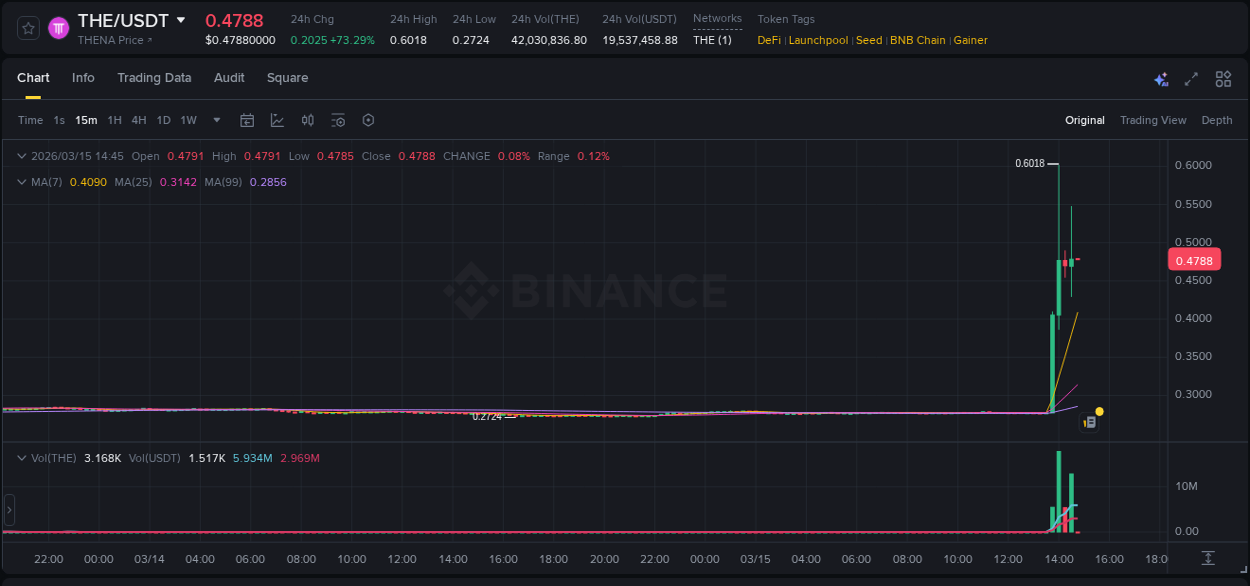Open extra timeframes dropdown next to 1W
The height and width of the screenshot is (586, 1250).
point(215,120)
